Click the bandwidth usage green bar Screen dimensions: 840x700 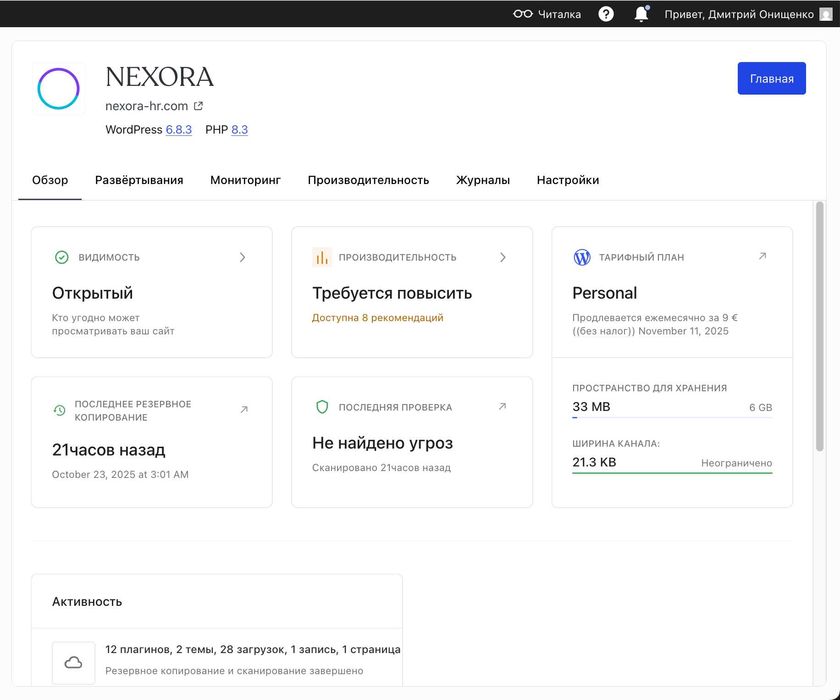tap(672, 473)
